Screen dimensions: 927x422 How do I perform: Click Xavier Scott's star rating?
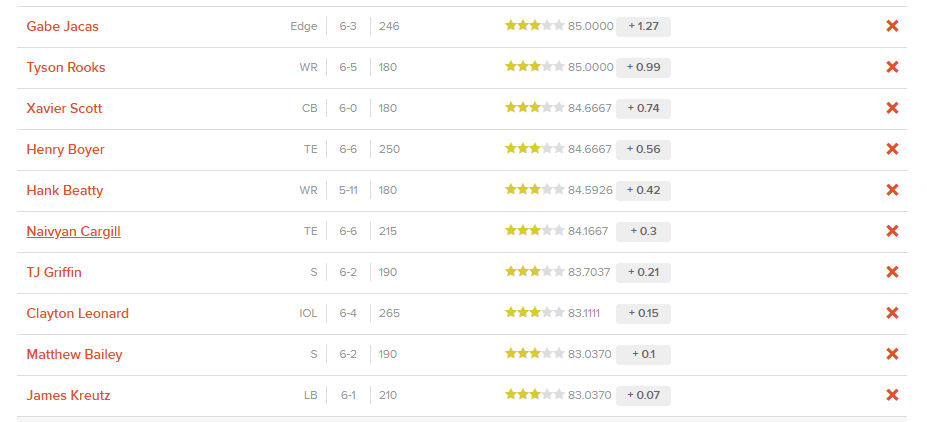pyautogui.click(x=534, y=108)
